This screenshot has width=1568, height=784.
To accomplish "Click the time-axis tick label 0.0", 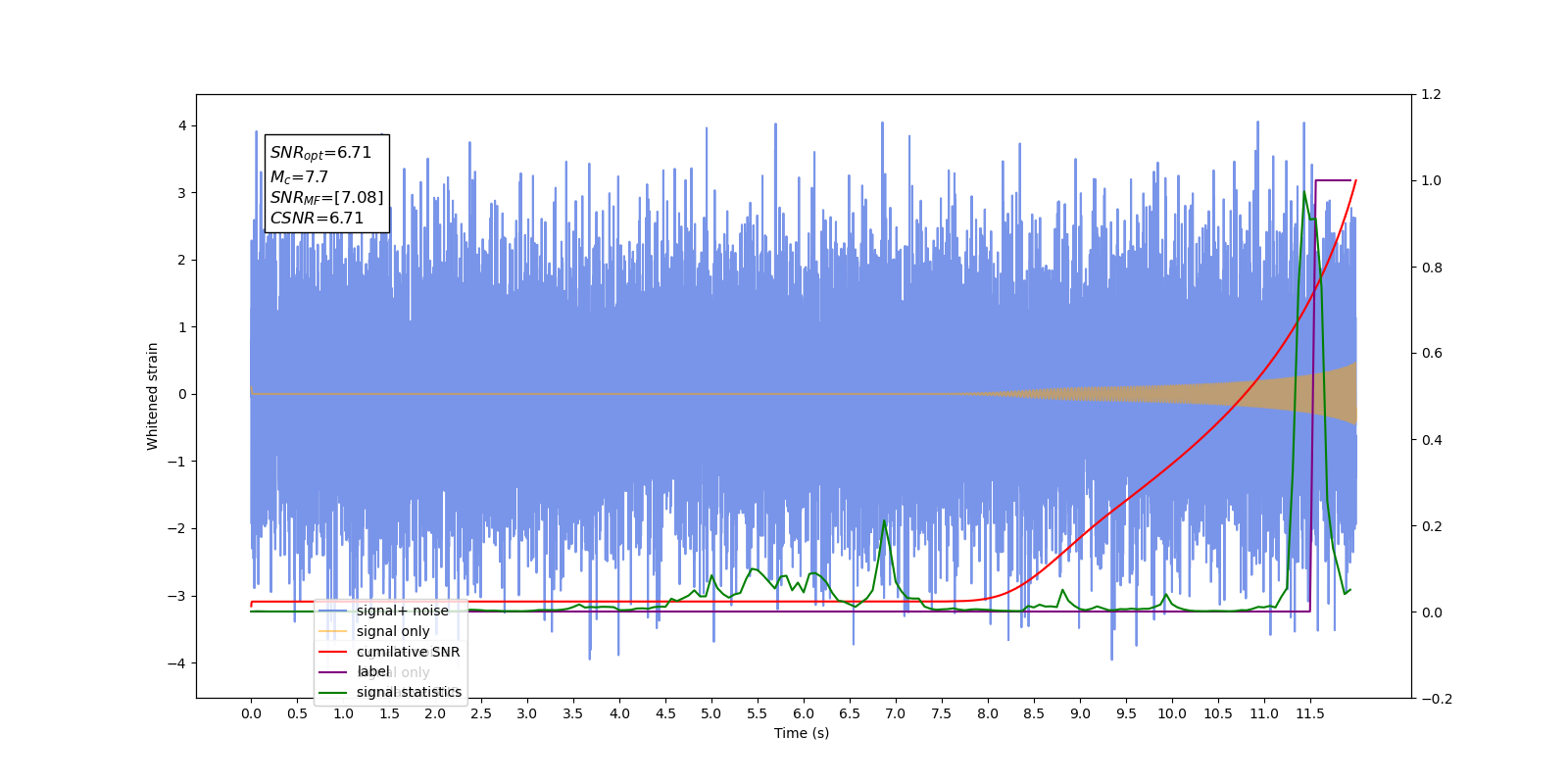I will tap(251, 713).
